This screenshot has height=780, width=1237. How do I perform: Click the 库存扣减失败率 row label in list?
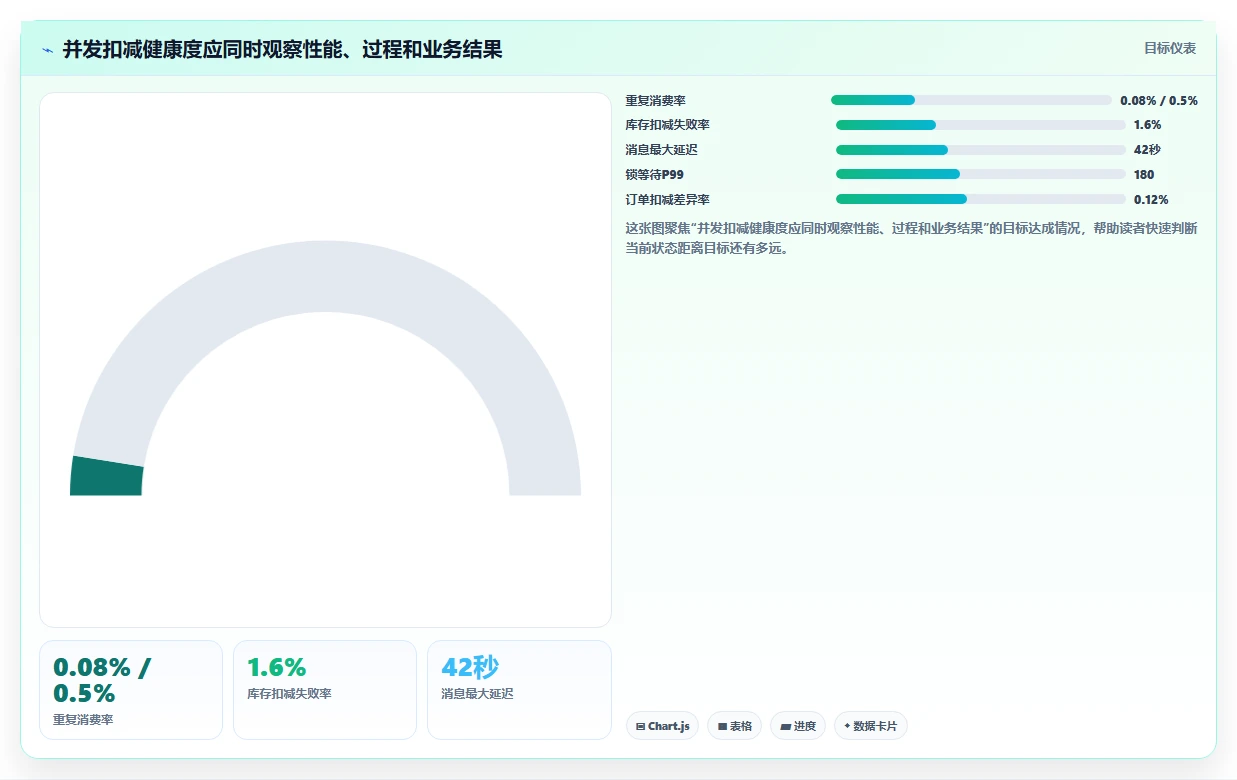click(668, 125)
